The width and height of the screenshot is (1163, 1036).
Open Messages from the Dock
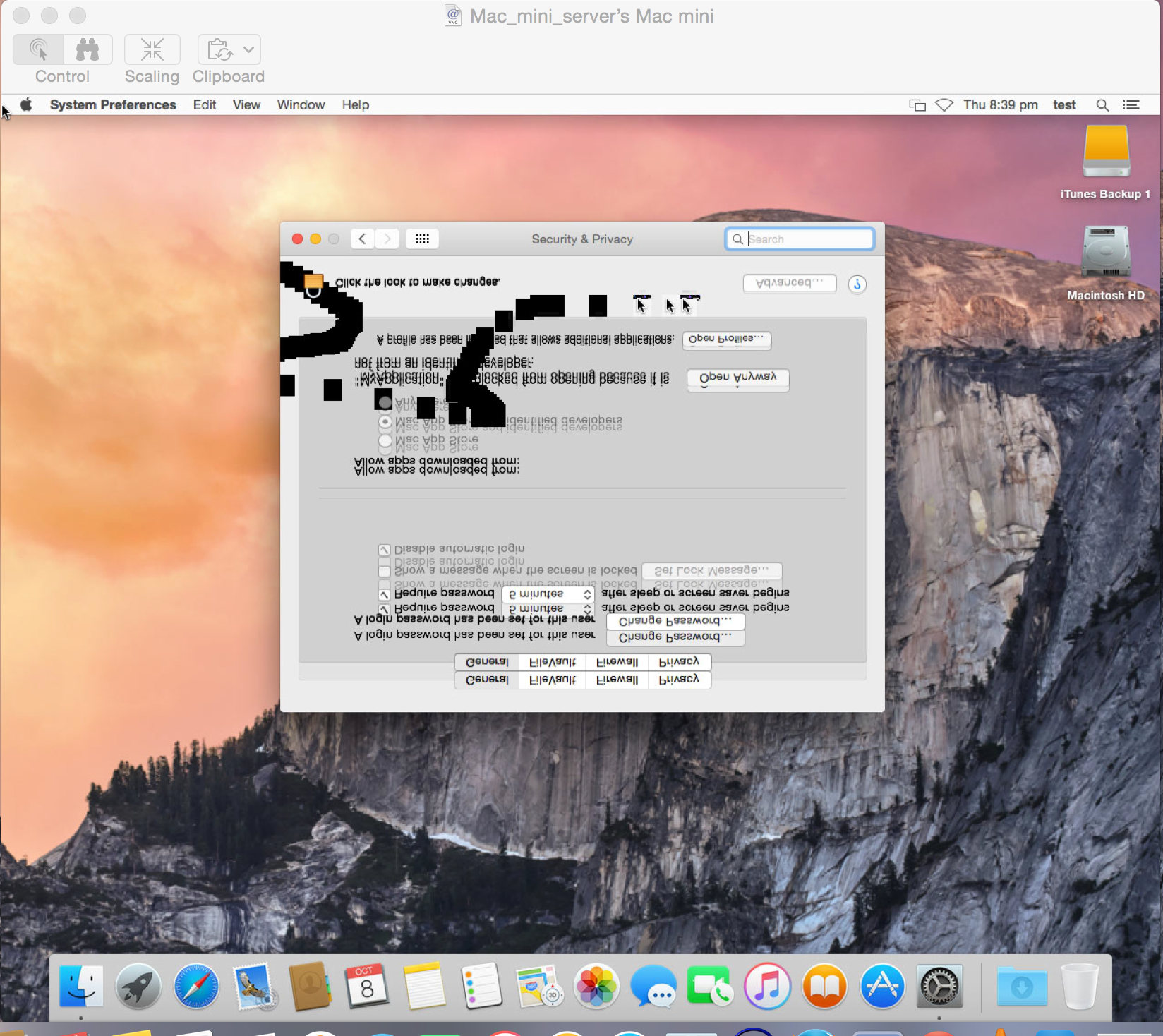[x=653, y=986]
